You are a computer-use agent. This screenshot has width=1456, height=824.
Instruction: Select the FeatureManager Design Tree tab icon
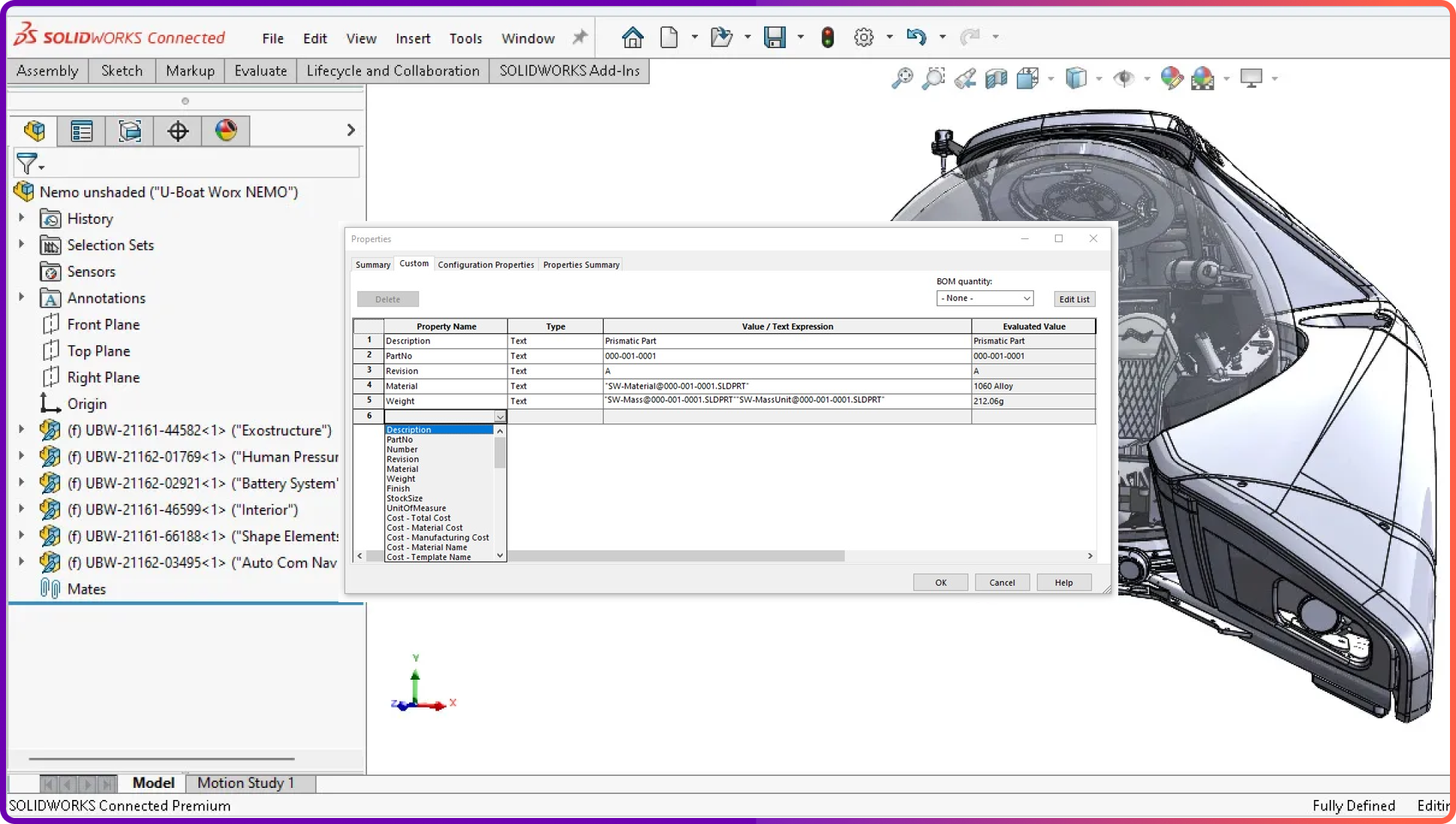coord(34,131)
